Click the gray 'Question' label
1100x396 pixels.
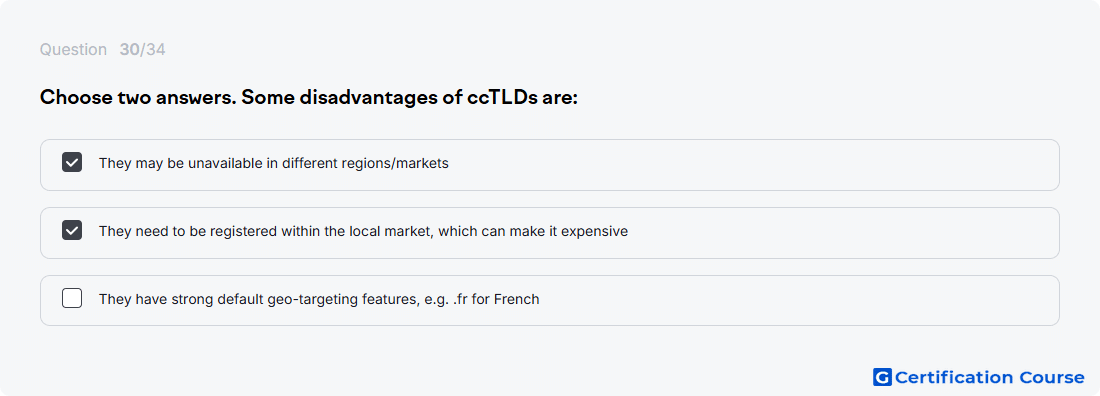(73, 50)
